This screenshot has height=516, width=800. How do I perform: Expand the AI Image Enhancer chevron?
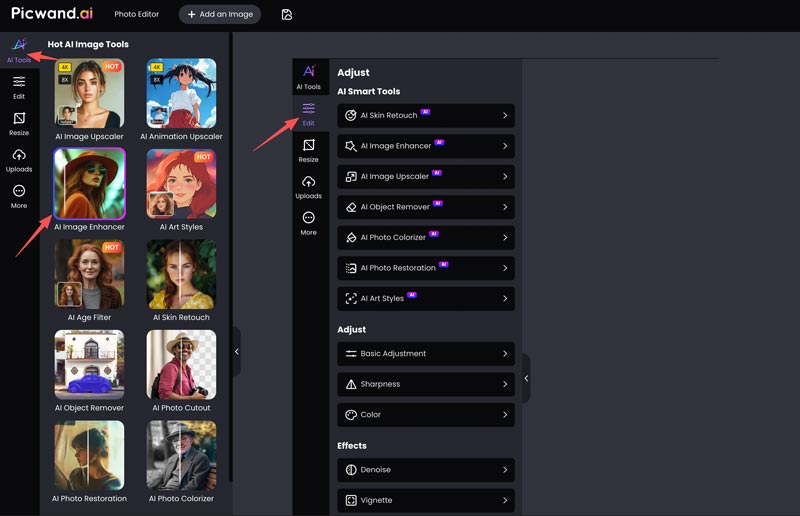tap(505, 146)
